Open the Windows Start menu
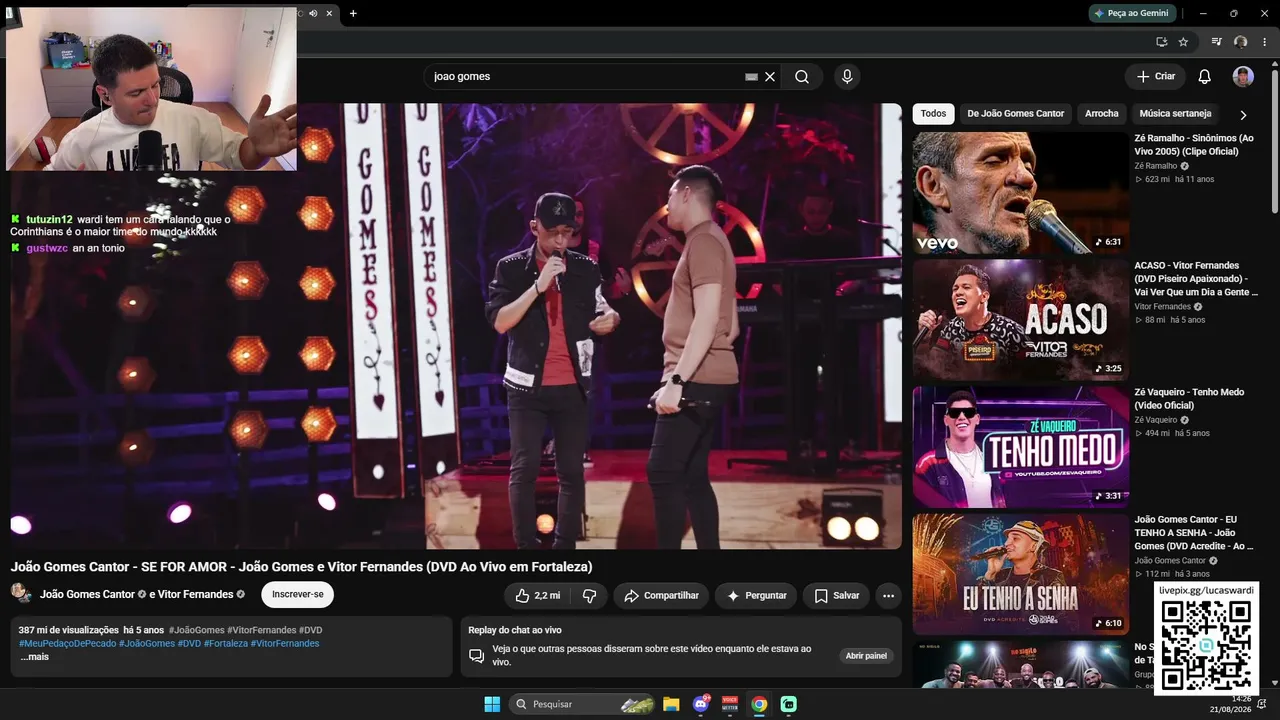 pos(492,704)
